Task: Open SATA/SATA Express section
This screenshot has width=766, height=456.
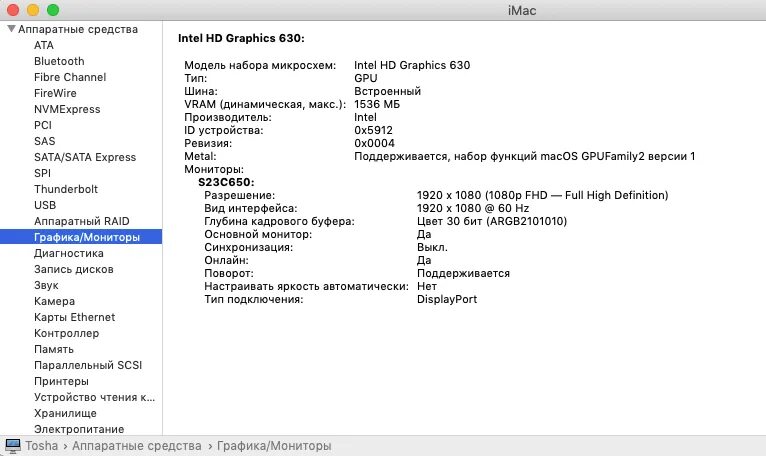Action: point(85,157)
